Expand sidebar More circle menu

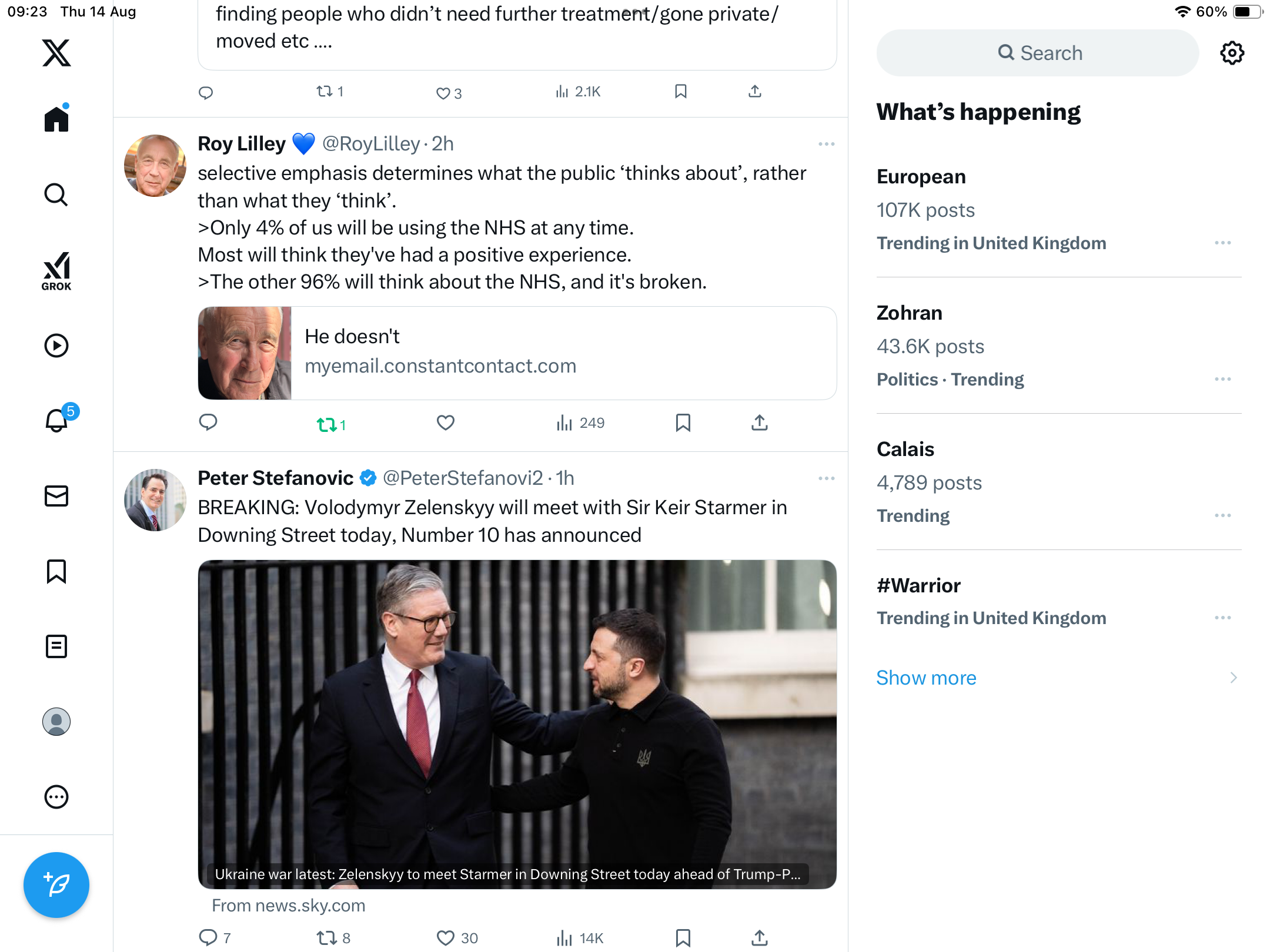click(56, 797)
